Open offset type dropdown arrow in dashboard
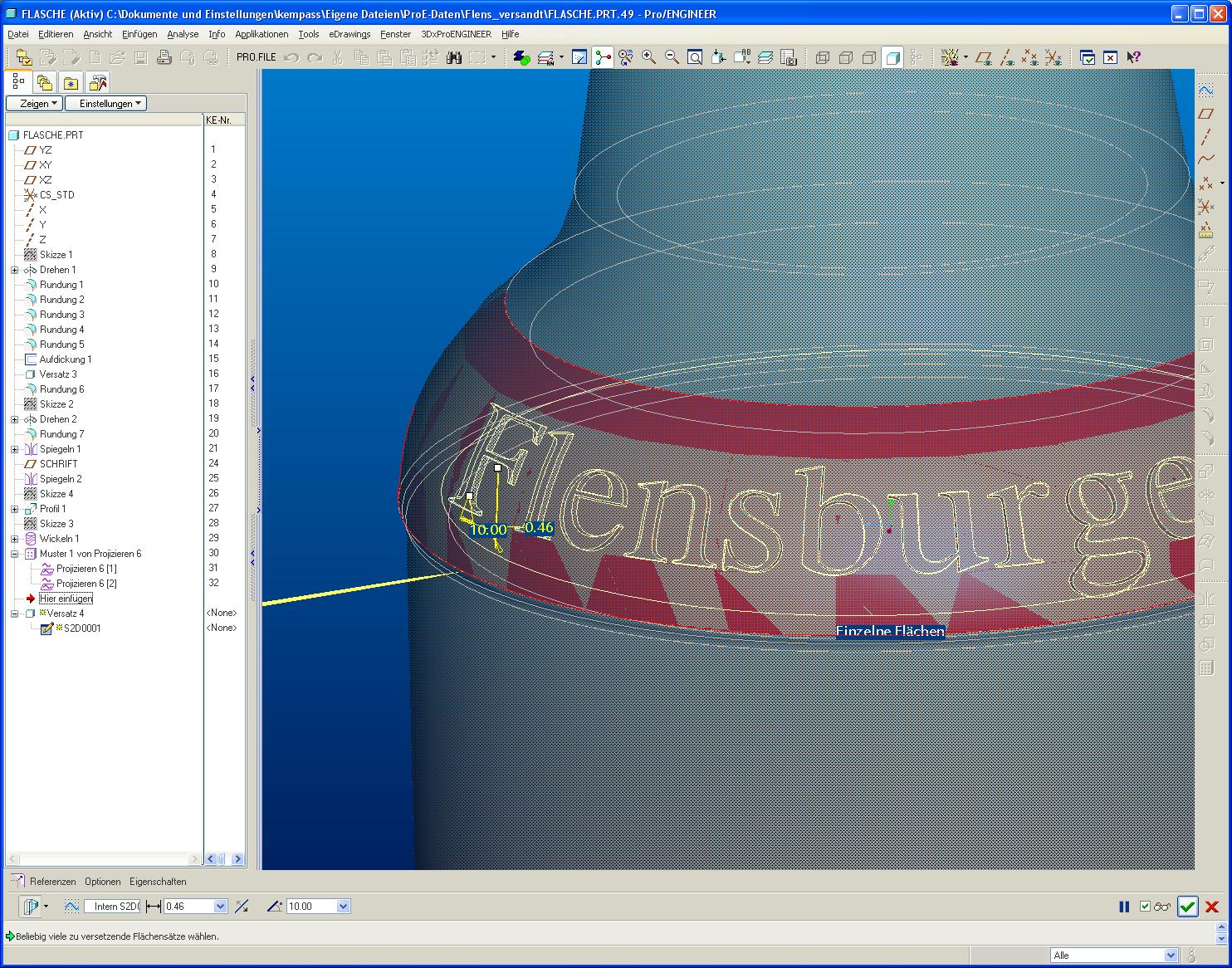This screenshot has width=1232, height=968. click(x=46, y=907)
